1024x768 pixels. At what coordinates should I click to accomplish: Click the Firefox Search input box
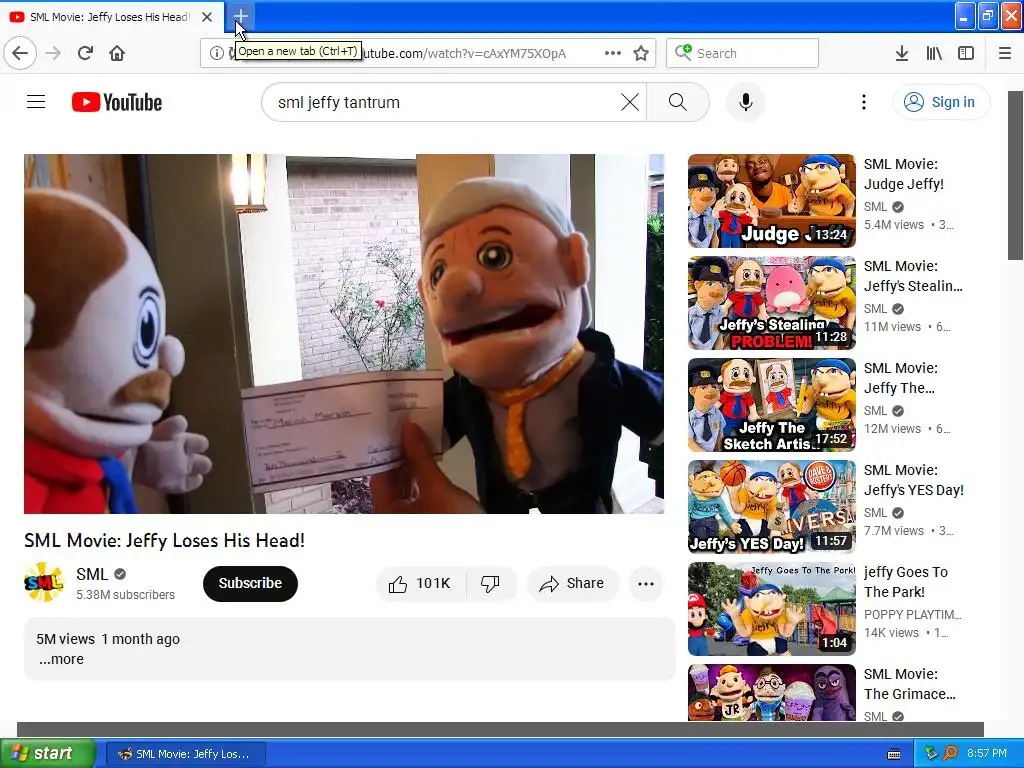[x=743, y=53]
